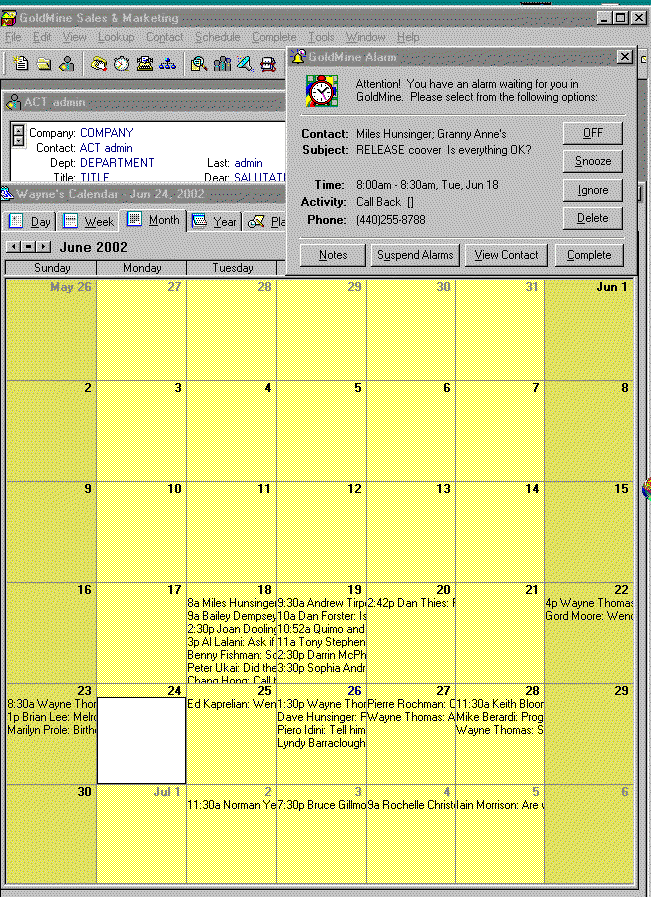Click the magnifier search toolbar icon
Screen dimensions: 651x897
[199, 63]
